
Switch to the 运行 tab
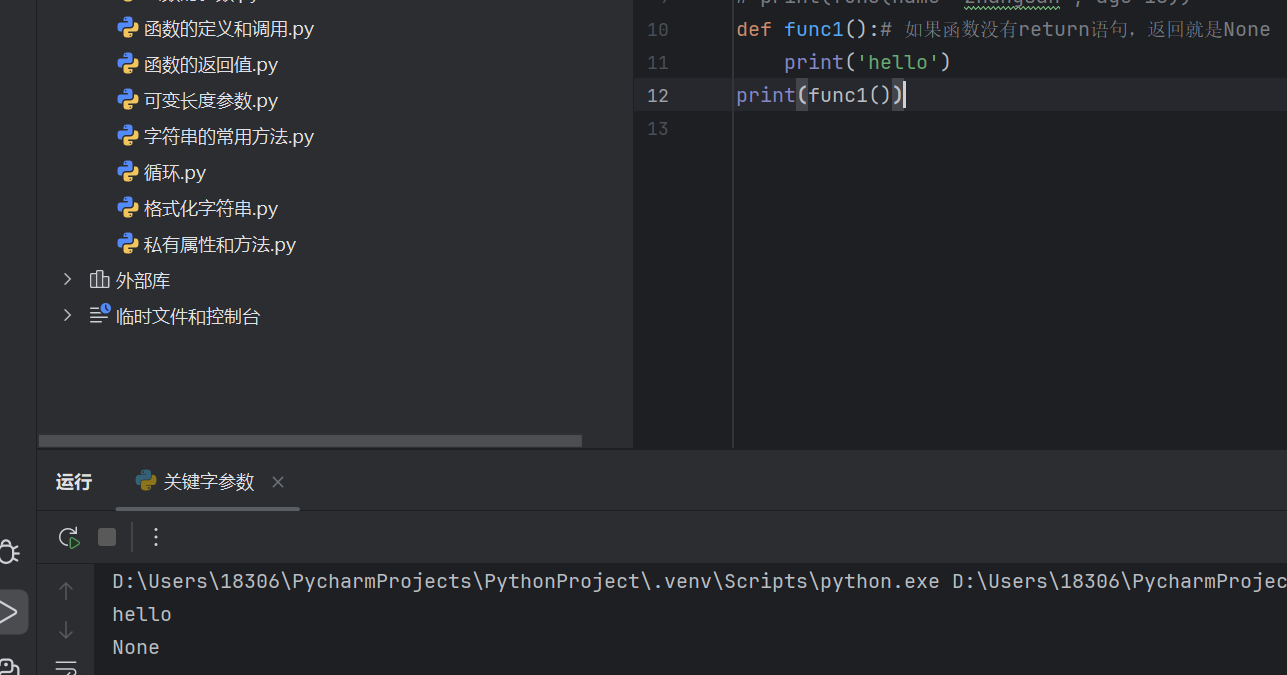click(72, 481)
